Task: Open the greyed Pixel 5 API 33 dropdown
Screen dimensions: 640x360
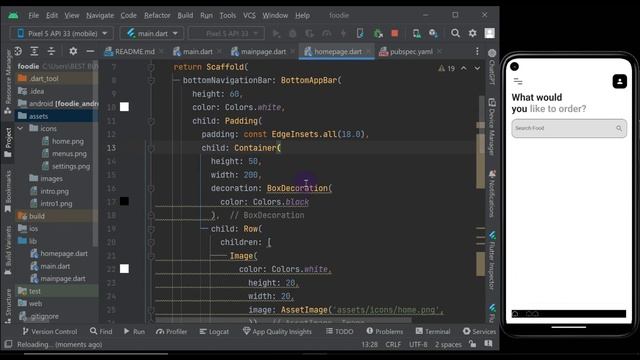Action: click(x=227, y=33)
